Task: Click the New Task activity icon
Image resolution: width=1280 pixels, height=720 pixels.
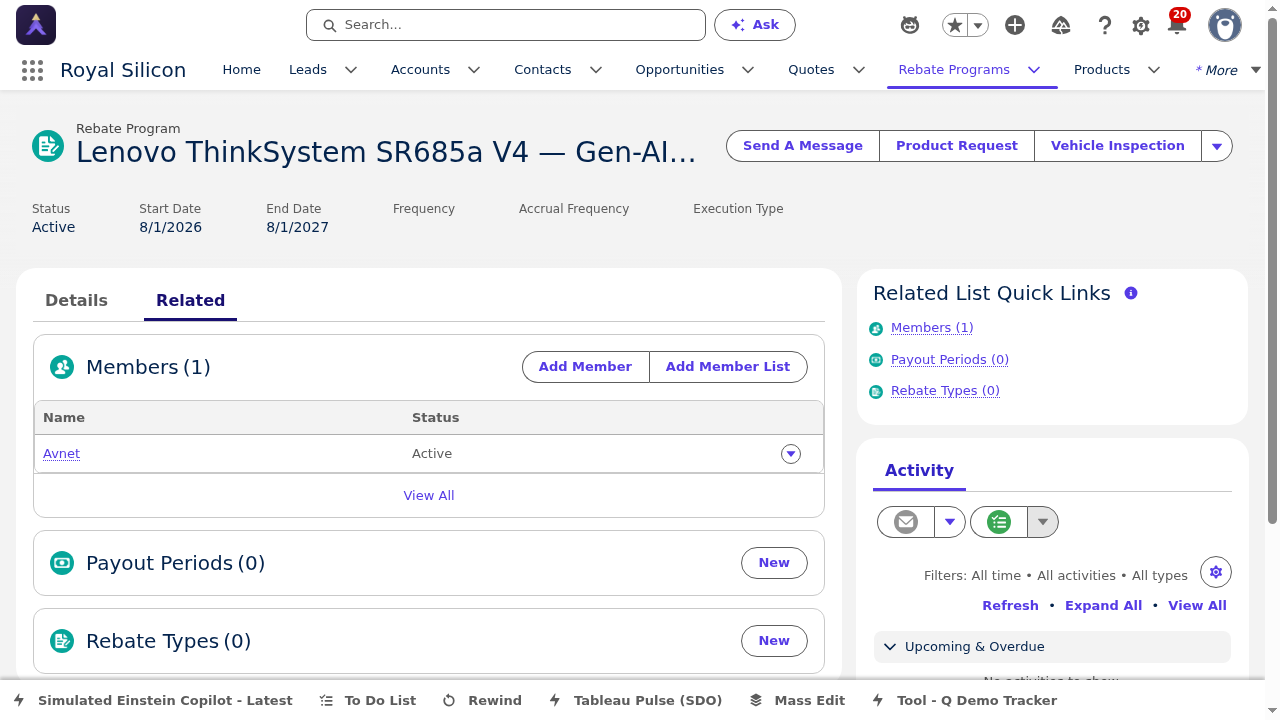Action: click(x=999, y=522)
